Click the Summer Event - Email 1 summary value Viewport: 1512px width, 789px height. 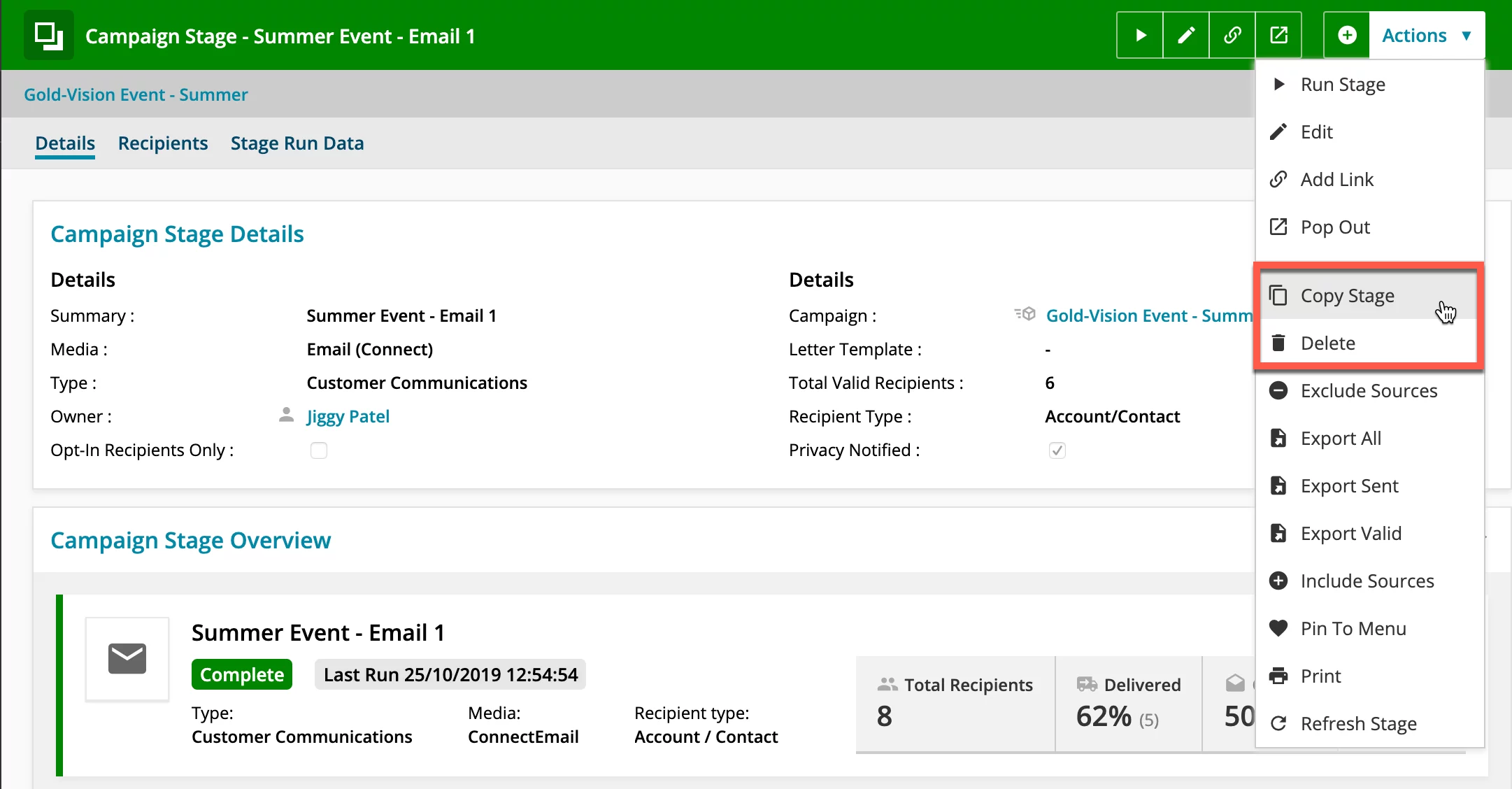click(x=401, y=315)
